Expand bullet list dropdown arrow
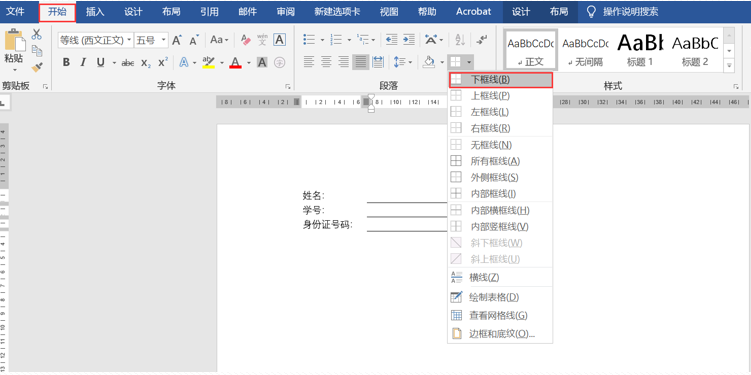Viewport: 751px width, 375px height. coord(322,40)
